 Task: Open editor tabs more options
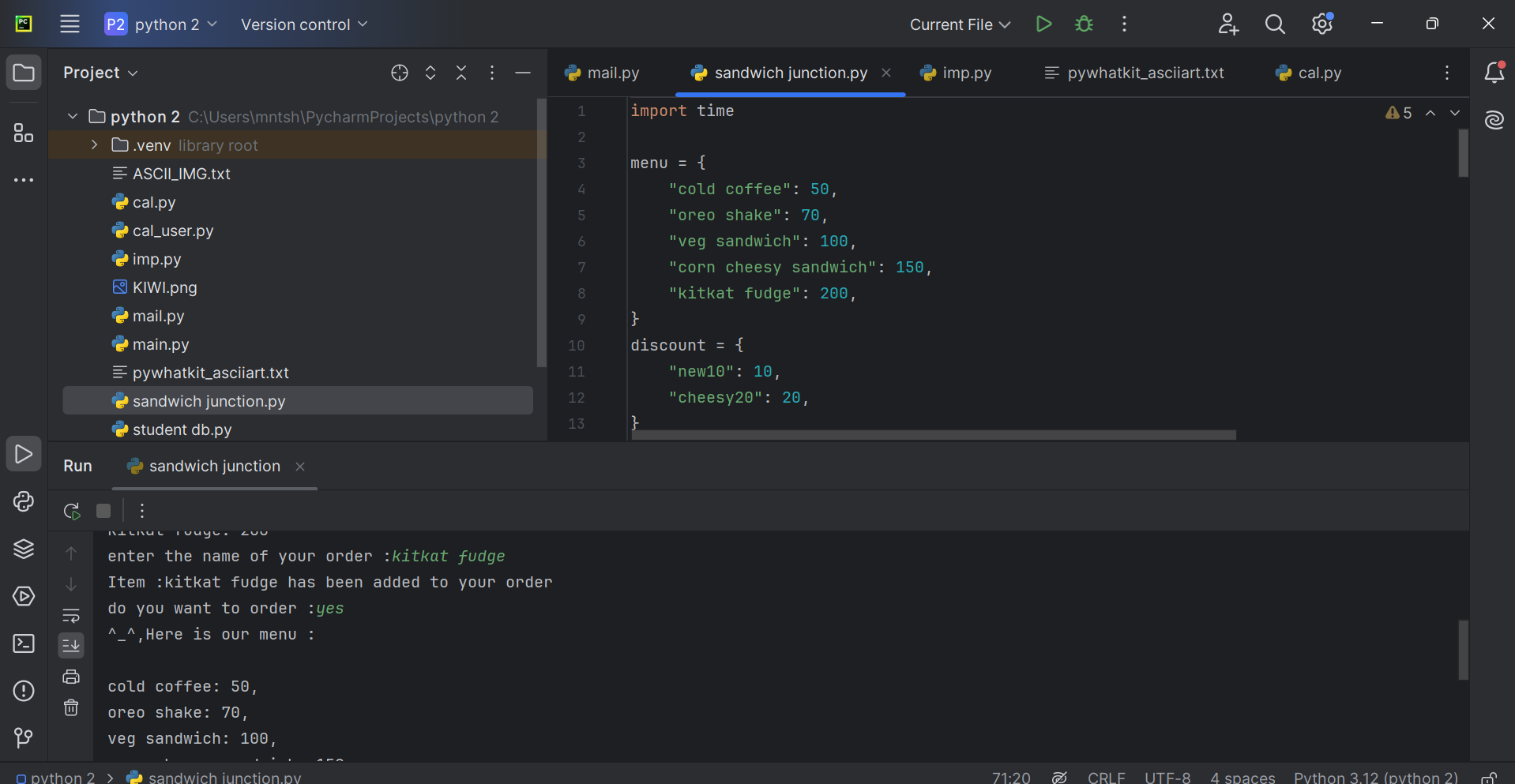1447,73
